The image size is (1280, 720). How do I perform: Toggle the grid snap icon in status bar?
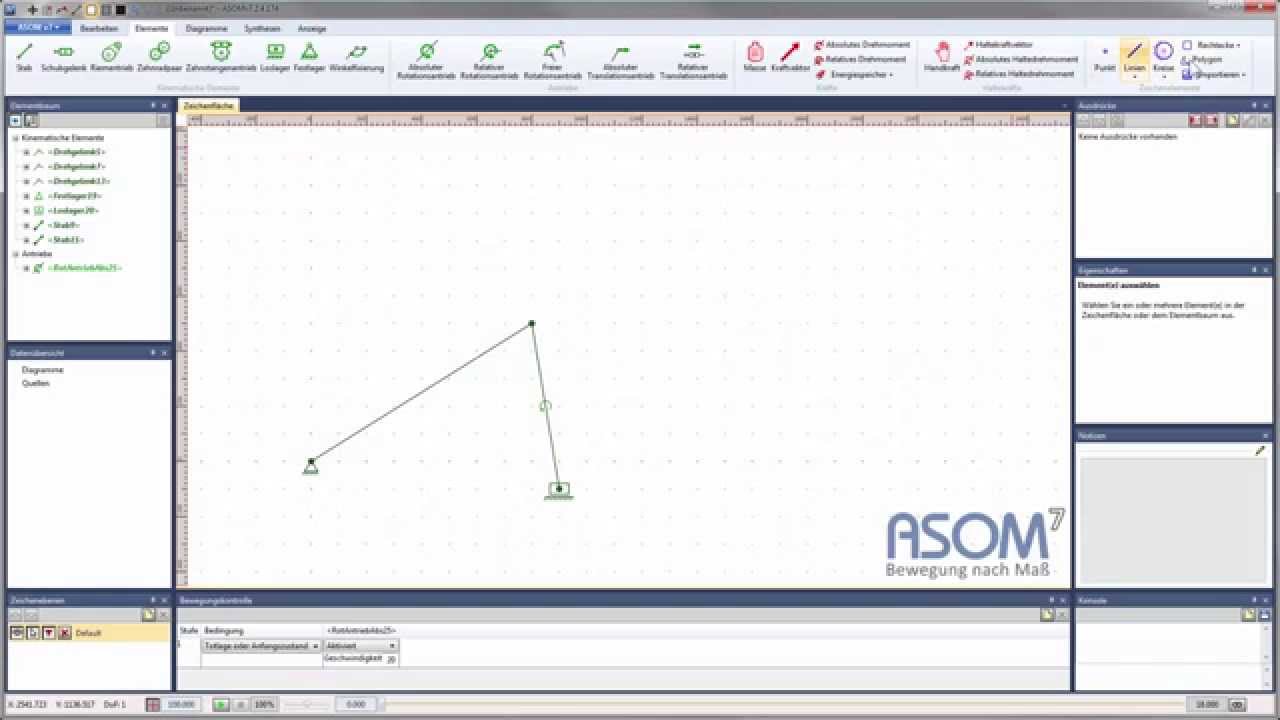tap(153, 705)
